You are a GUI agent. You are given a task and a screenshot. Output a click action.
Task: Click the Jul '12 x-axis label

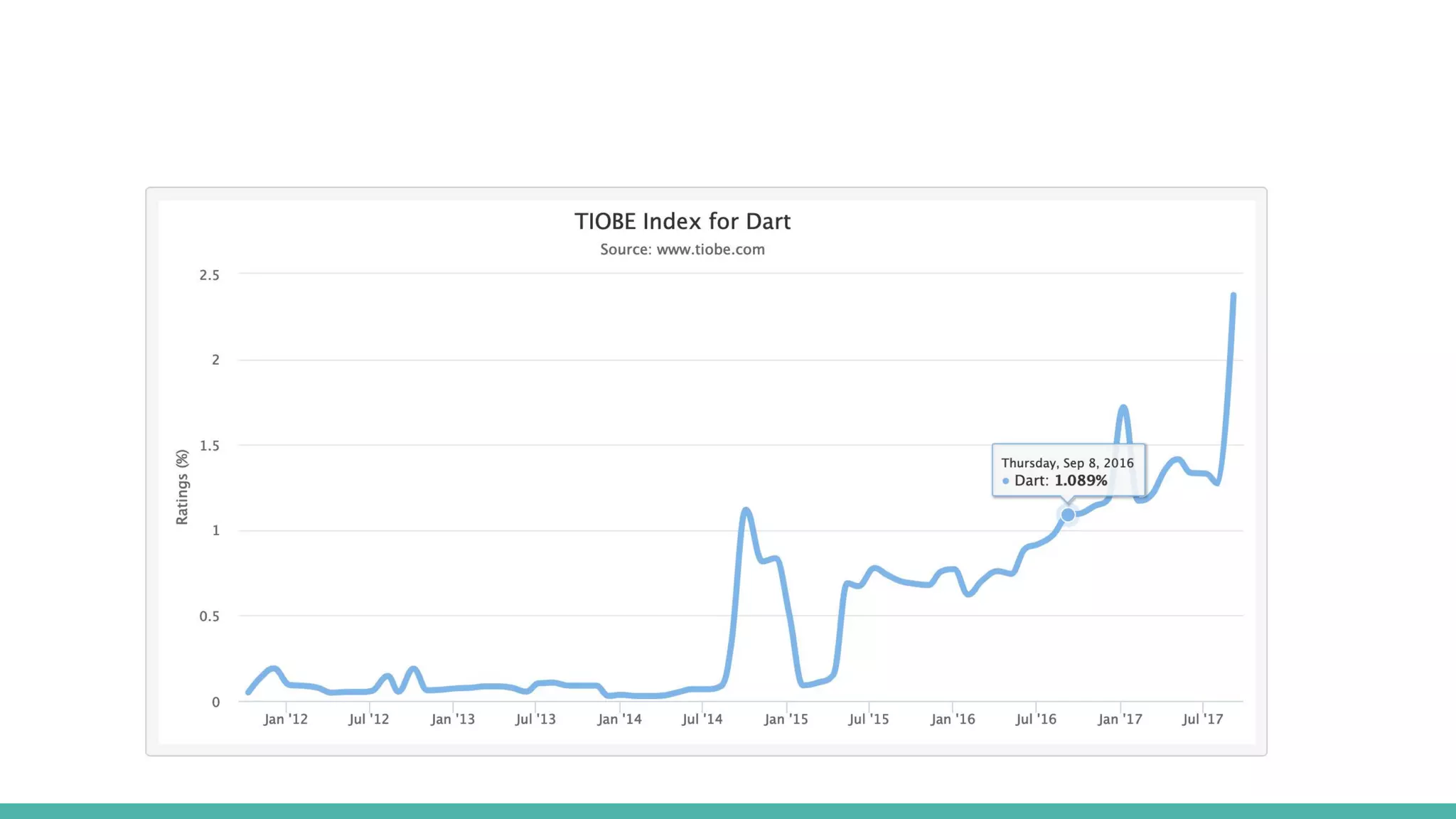click(368, 719)
